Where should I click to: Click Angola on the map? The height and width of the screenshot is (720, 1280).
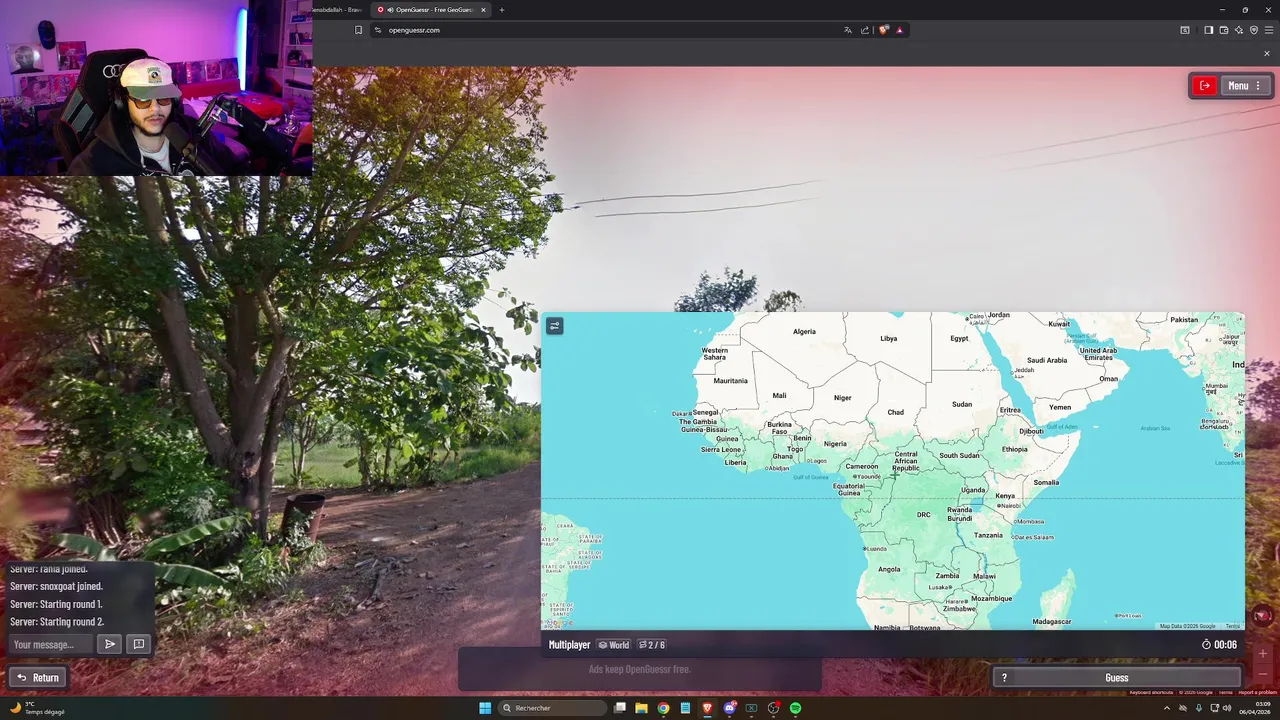[889, 570]
